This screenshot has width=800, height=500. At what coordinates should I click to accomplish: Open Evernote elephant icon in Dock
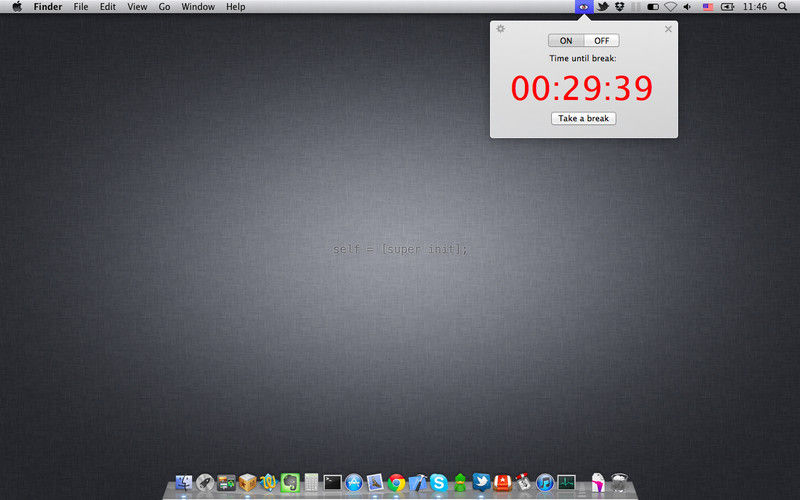point(290,482)
